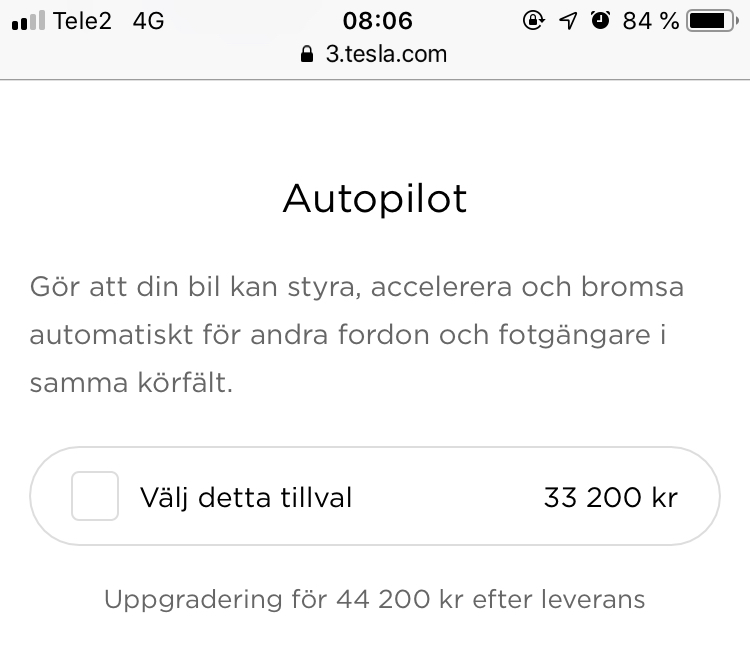Tap the 33 200 kr price
This screenshot has width=750, height=655.
click(x=611, y=497)
